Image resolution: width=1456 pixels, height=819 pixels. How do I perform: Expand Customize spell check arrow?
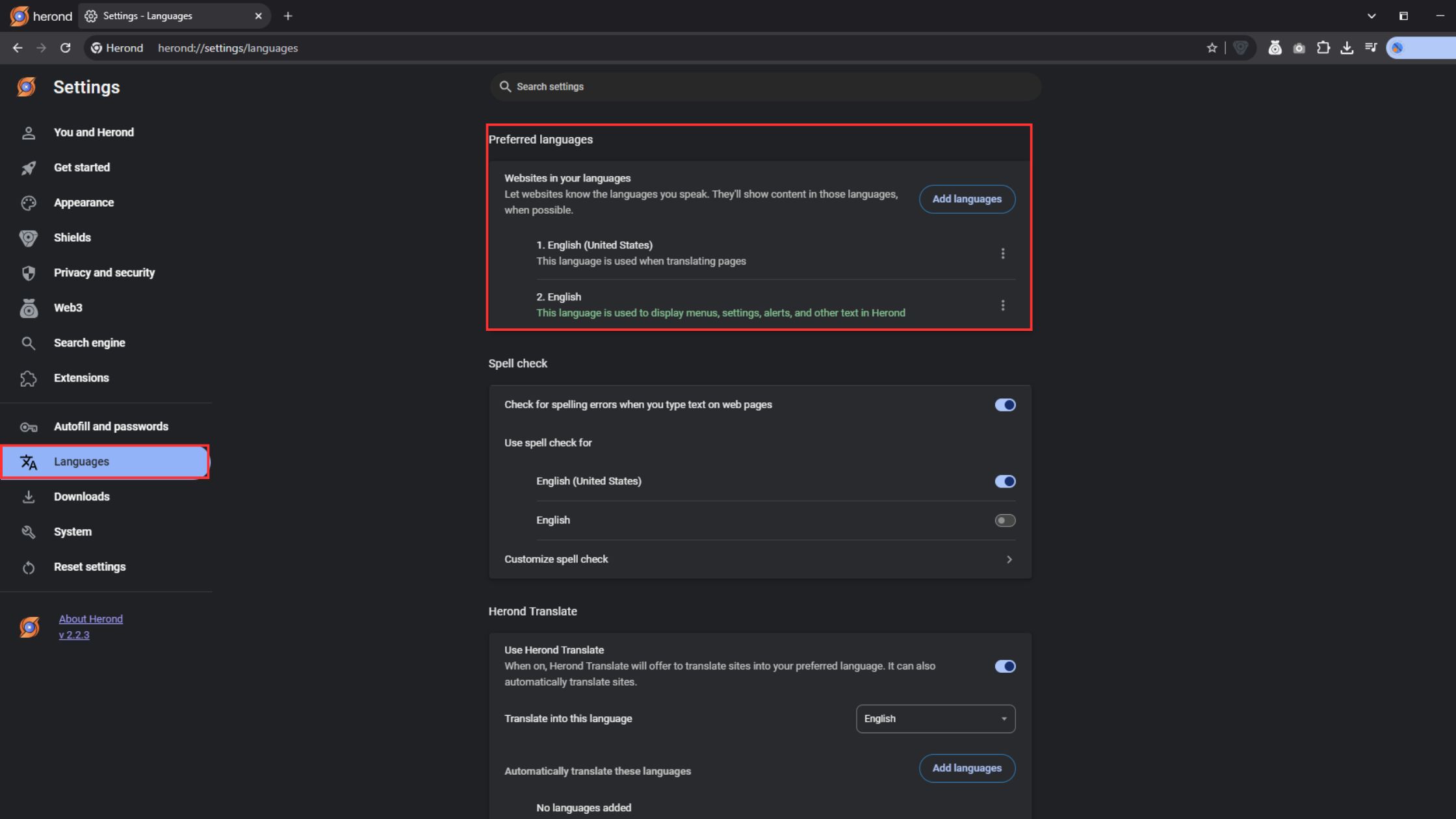1009,560
